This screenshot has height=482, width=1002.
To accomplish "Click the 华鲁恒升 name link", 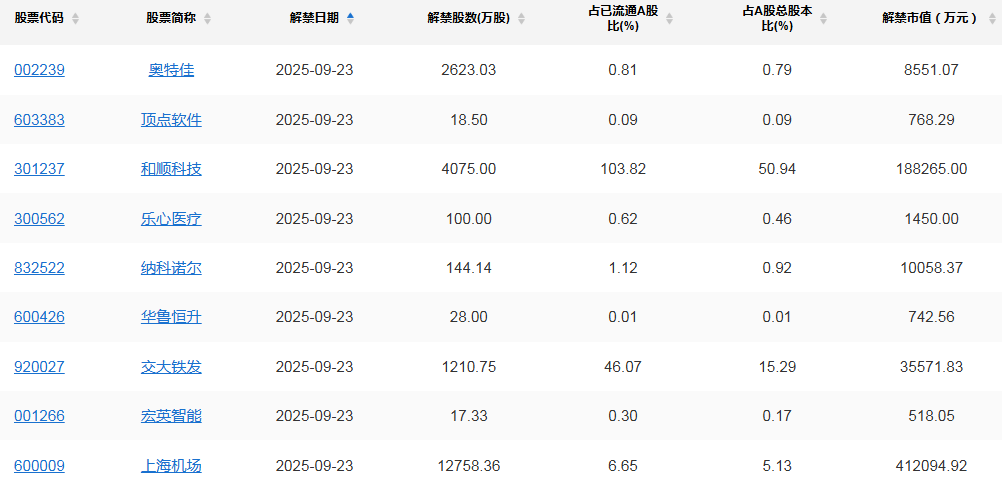I will point(171,317).
